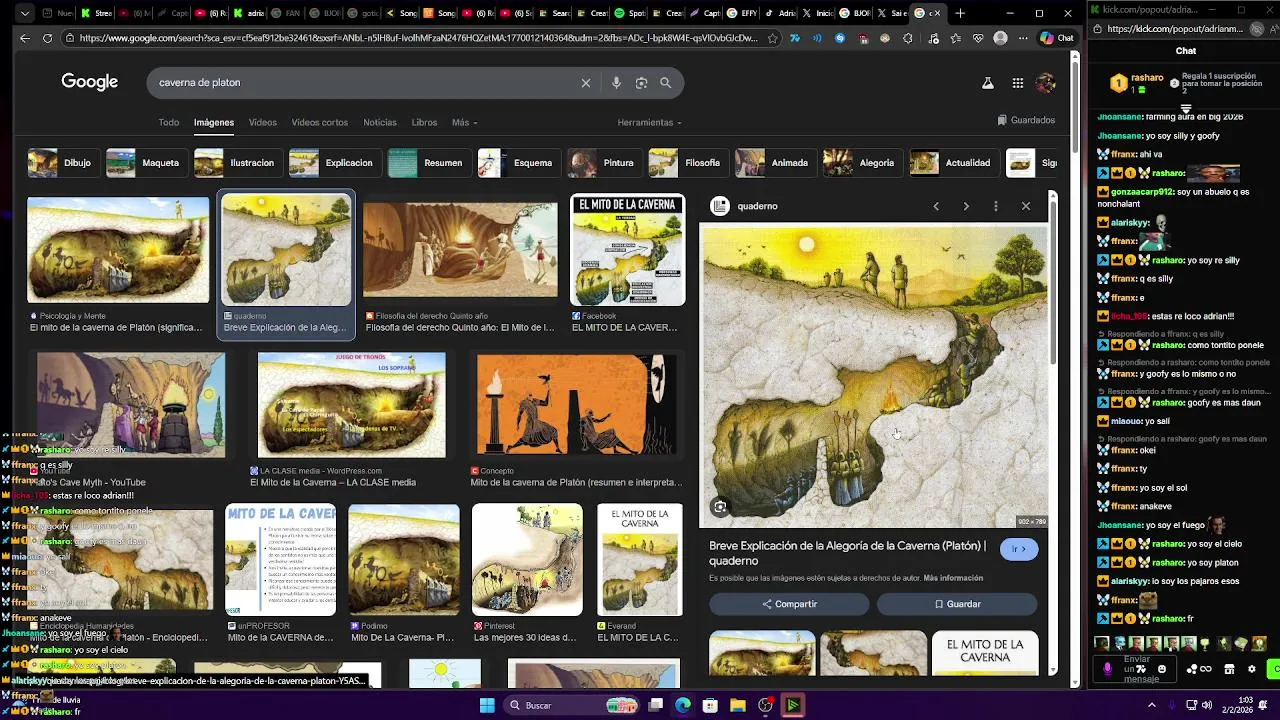Open Google Lens image search icon
This screenshot has height=720, width=1280.
641,83
